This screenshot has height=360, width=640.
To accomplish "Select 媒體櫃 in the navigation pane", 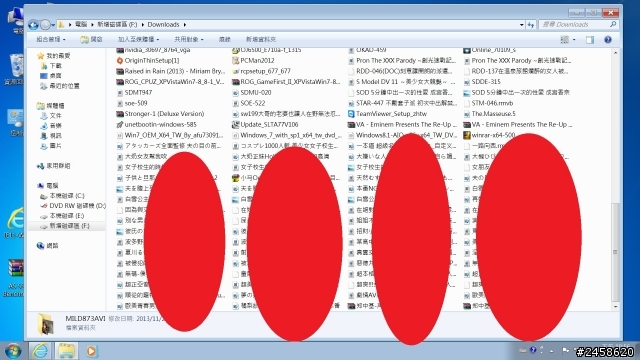I will [x=51, y=106].
